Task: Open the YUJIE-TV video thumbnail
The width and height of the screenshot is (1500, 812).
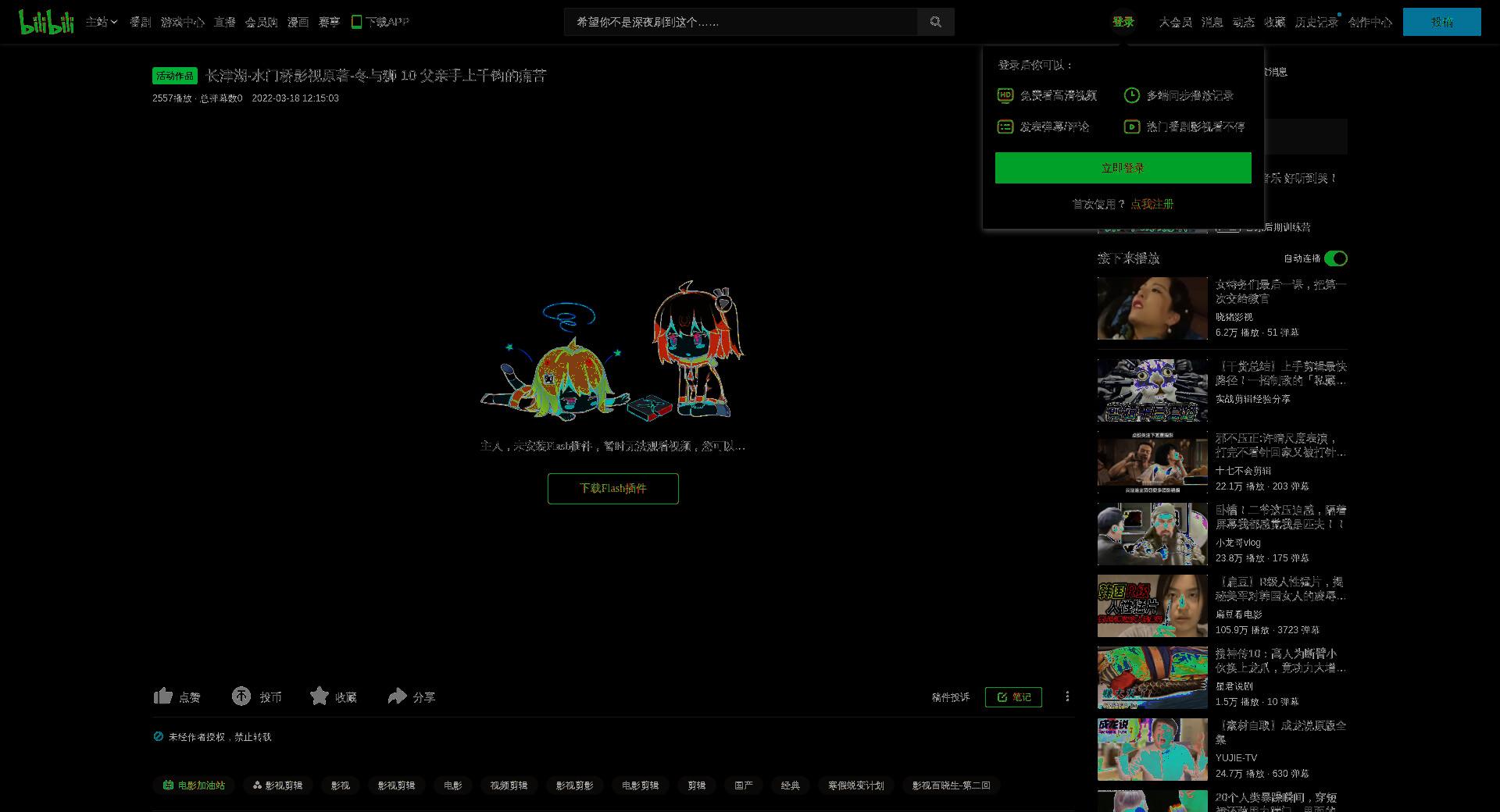Action: click(1152, 750)
